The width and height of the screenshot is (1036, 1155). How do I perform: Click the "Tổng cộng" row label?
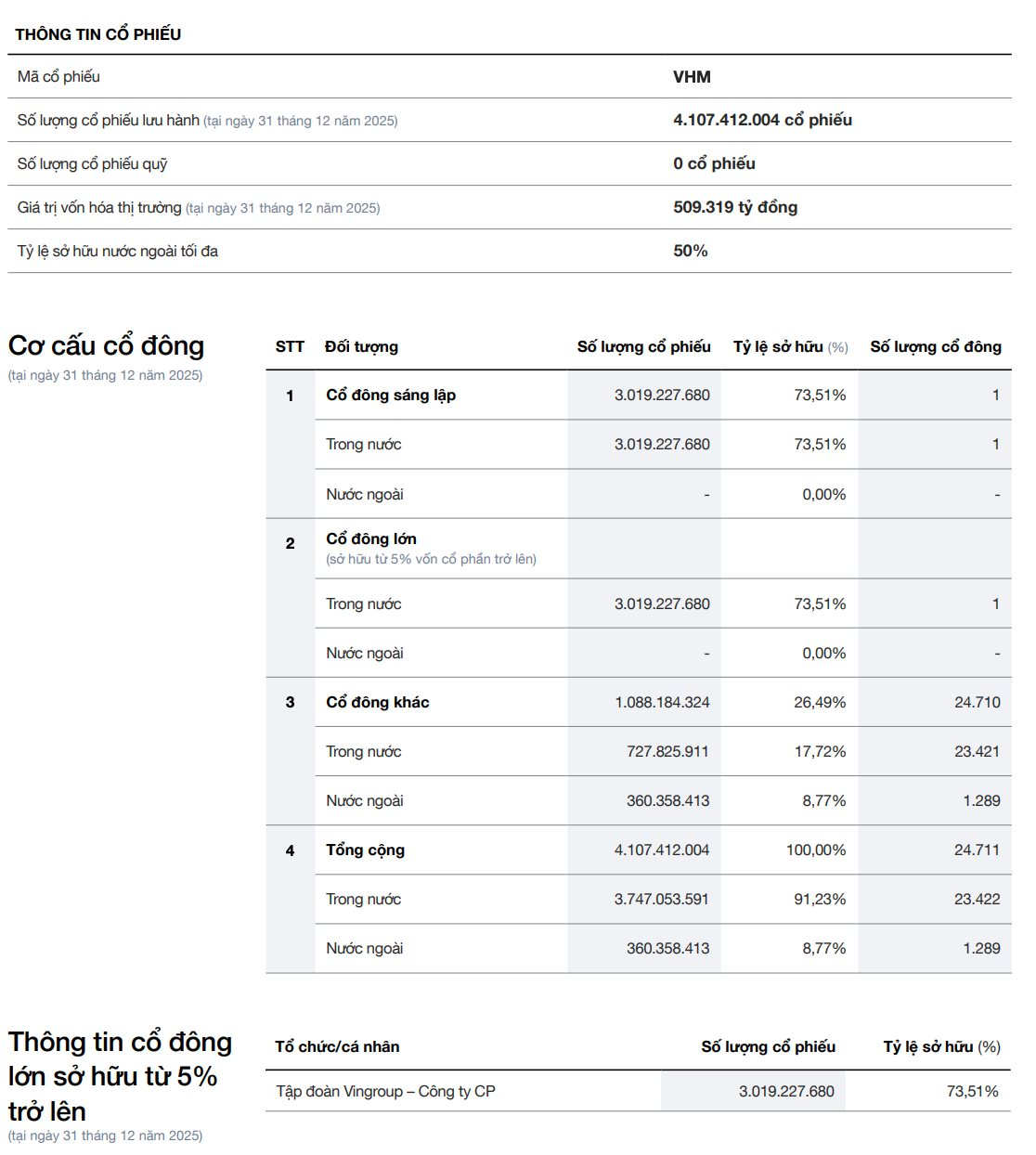tap(365, 850)
